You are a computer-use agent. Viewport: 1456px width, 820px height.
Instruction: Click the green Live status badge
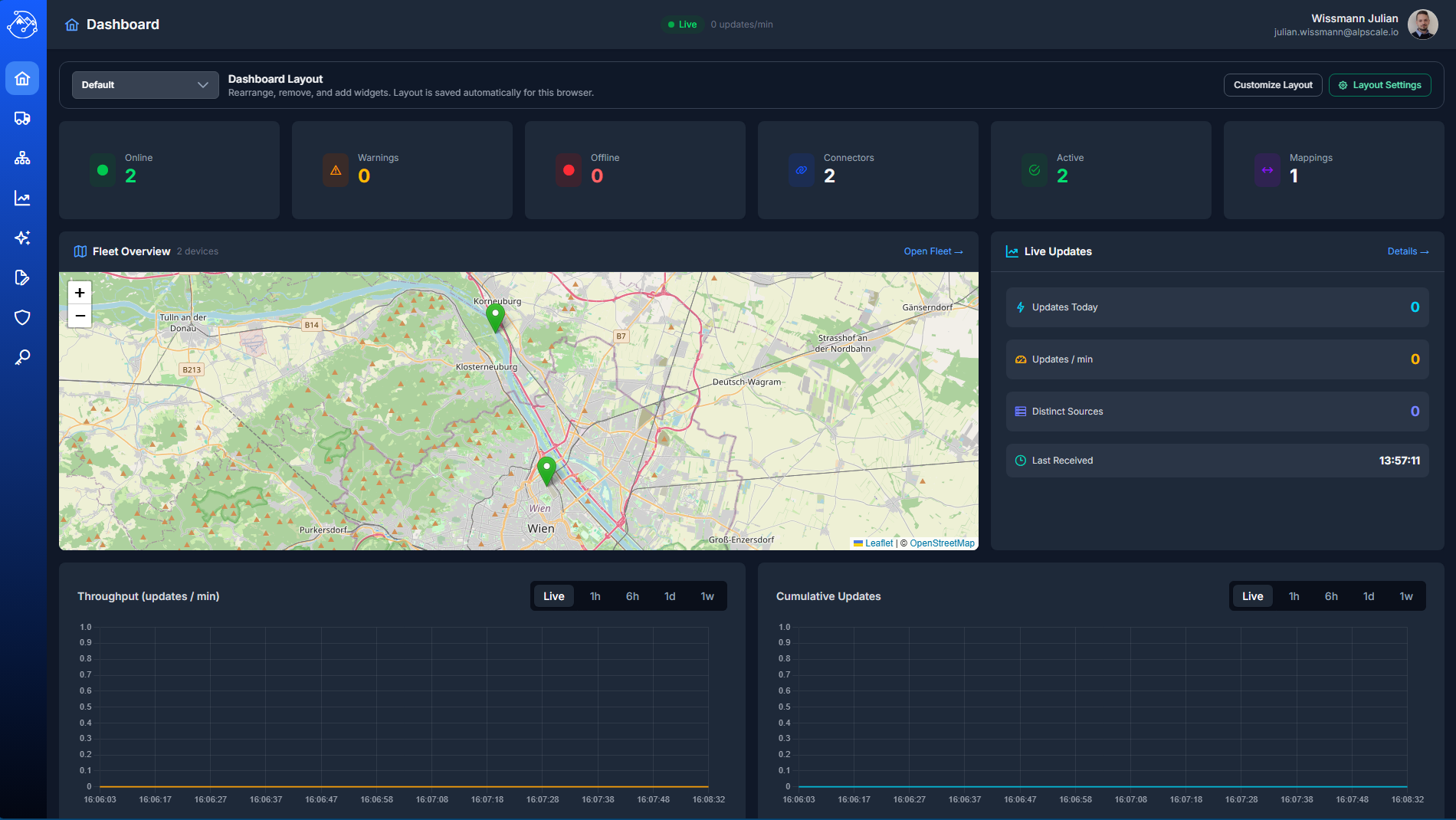[682, 25]
